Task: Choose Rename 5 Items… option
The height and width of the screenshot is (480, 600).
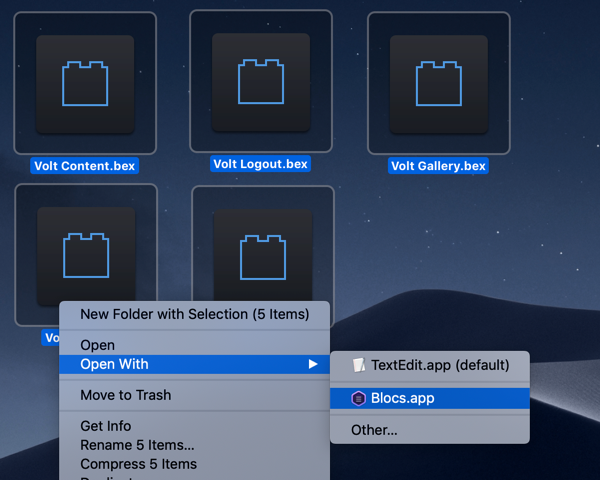Action: click(194, 445)
